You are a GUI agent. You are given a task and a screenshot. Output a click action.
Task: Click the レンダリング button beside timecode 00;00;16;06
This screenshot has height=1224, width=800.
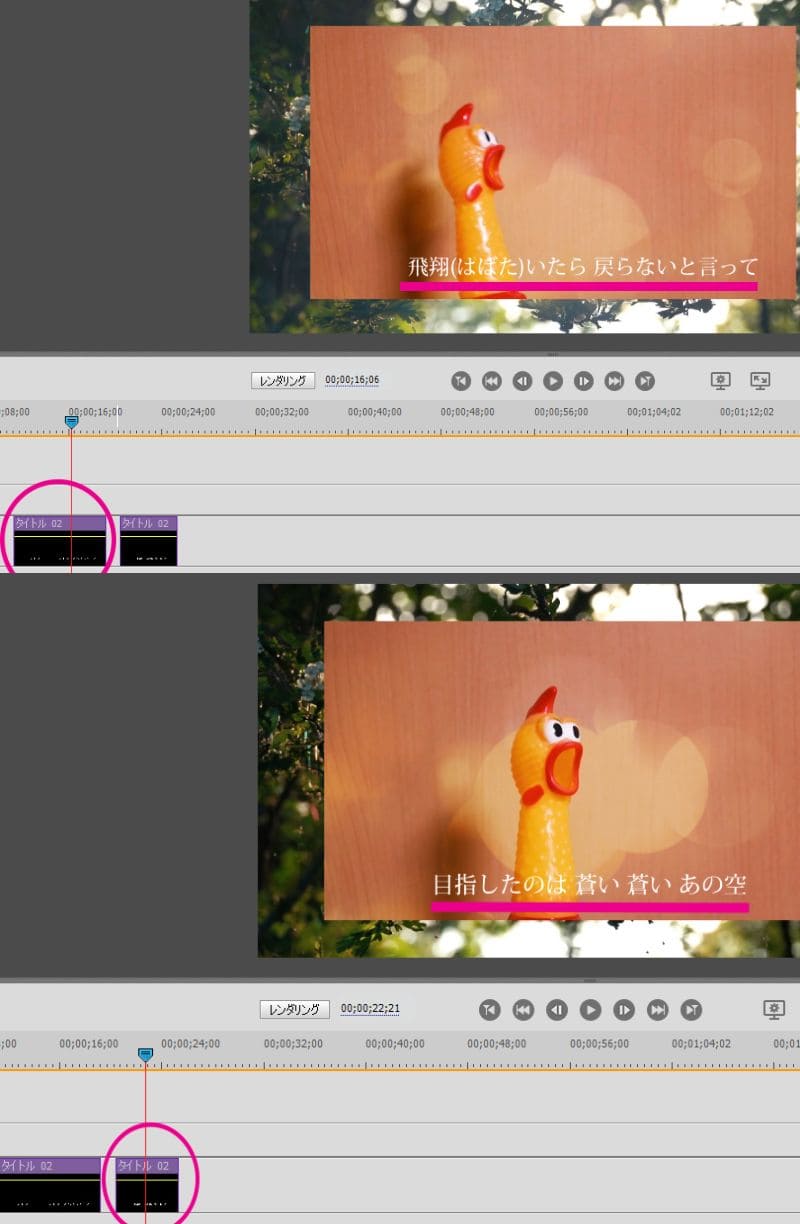[283, 381]
